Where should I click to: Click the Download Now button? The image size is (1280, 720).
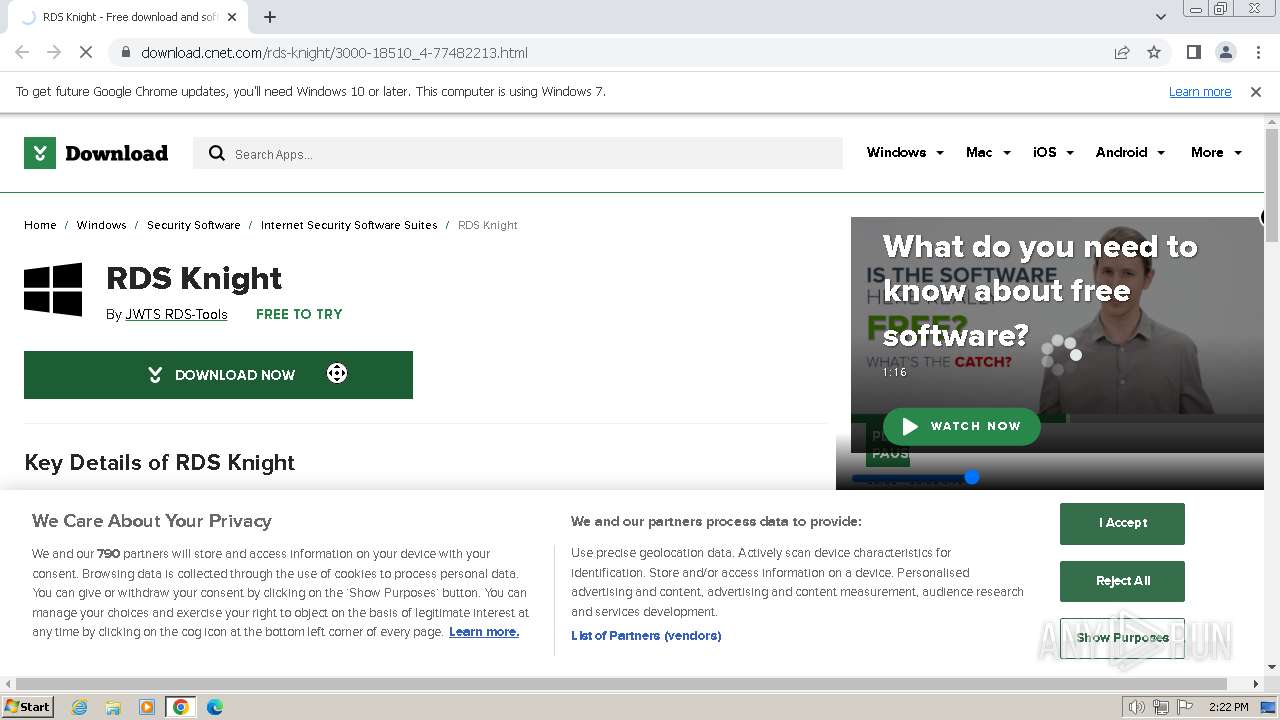pos(218,375)
